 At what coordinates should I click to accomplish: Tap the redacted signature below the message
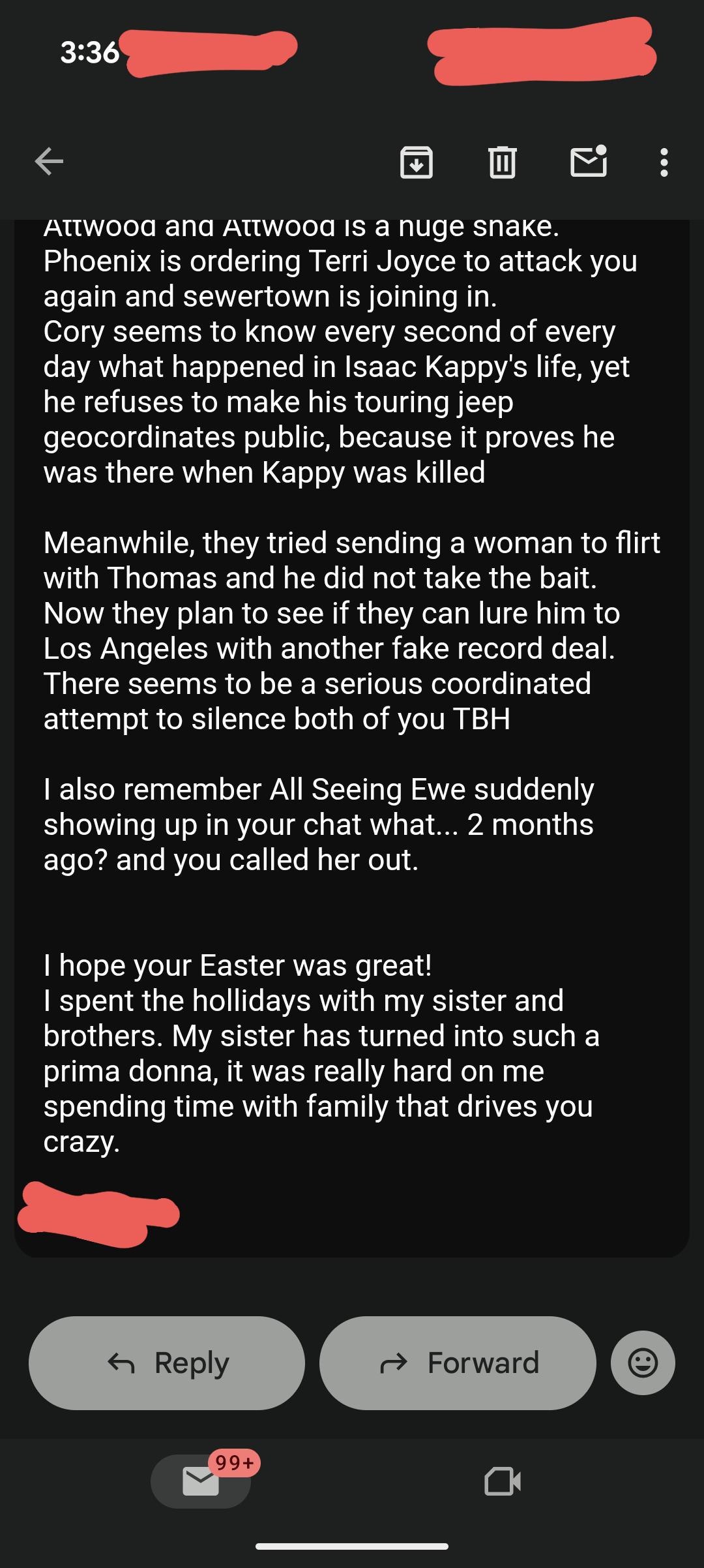click(x=98, y=1214)
